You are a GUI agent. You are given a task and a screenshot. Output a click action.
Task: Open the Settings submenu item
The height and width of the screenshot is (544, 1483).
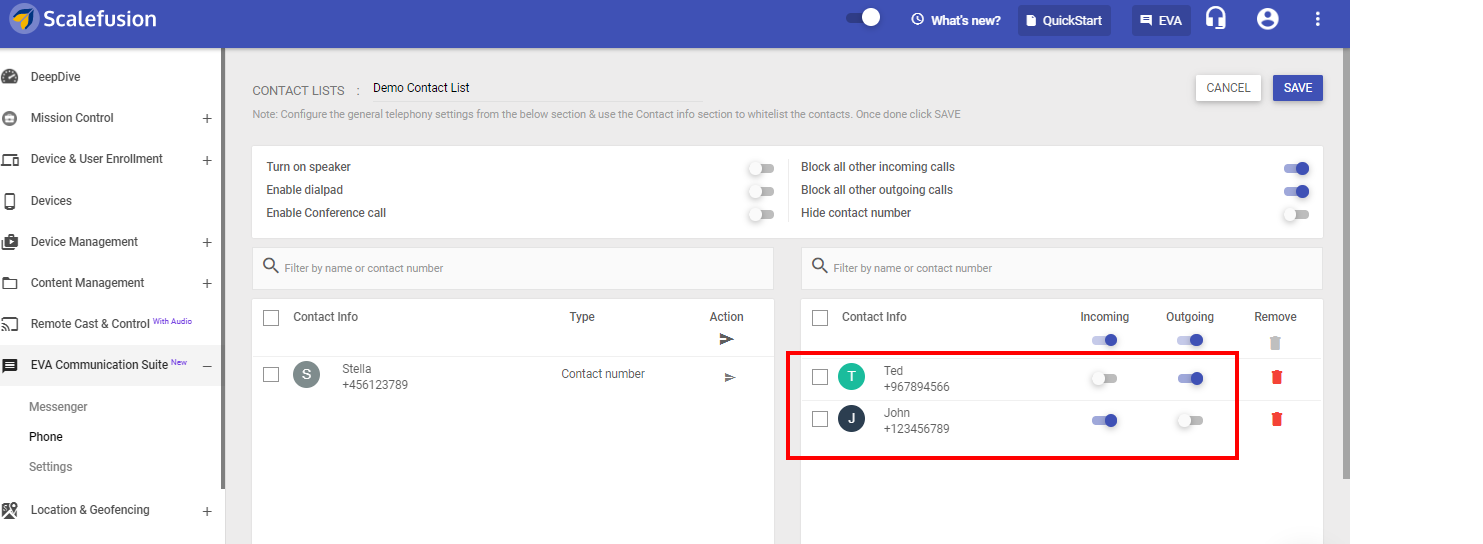51,467
